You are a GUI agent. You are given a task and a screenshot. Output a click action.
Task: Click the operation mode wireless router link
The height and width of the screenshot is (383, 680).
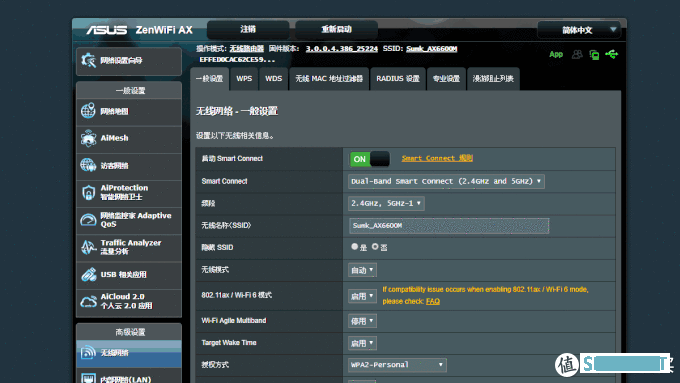[x=247, y=49]
